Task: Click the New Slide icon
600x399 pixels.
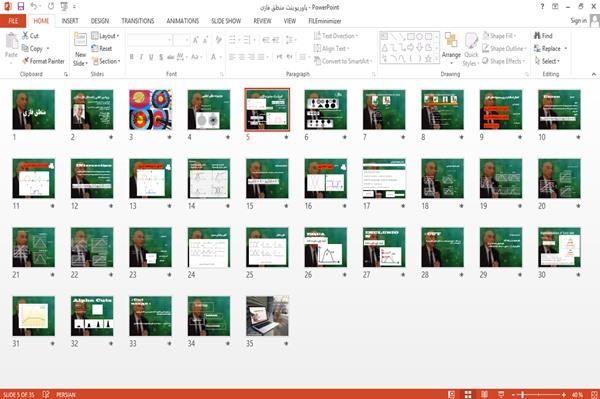Action: (80, 40)
